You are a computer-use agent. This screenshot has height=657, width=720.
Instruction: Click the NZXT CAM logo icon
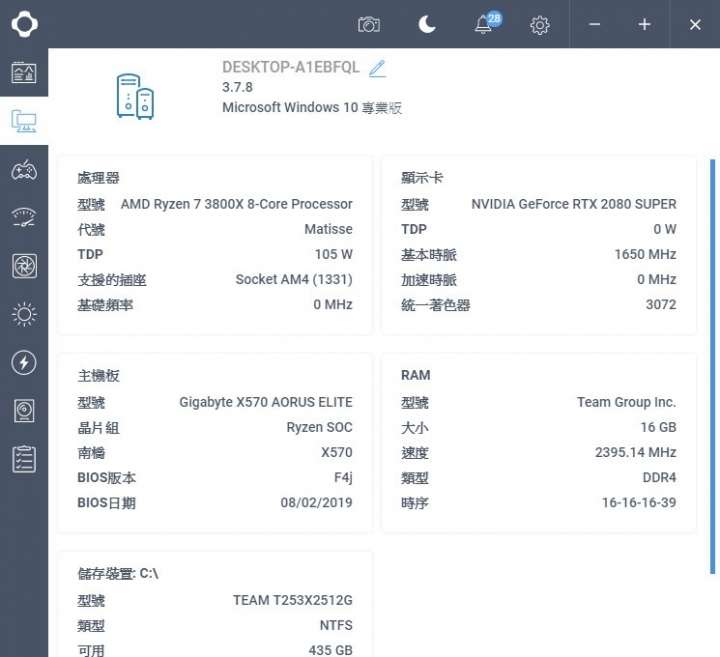click(x=24, y=24)
